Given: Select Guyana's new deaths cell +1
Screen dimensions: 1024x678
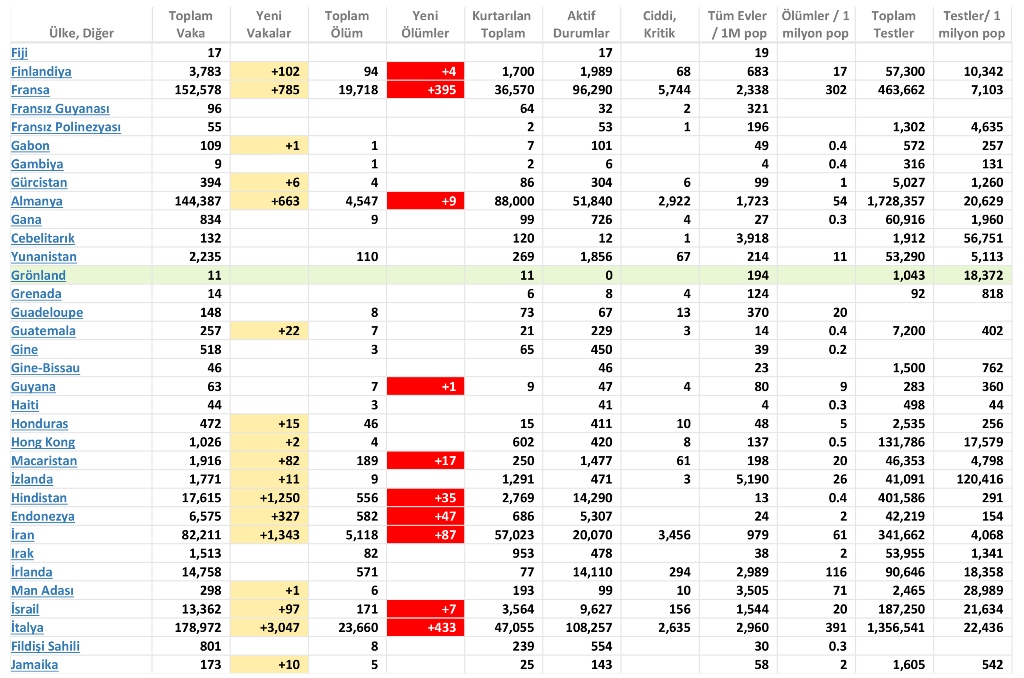Looking at the screenshot, I should pyautogui.click(x=425, y=387).
